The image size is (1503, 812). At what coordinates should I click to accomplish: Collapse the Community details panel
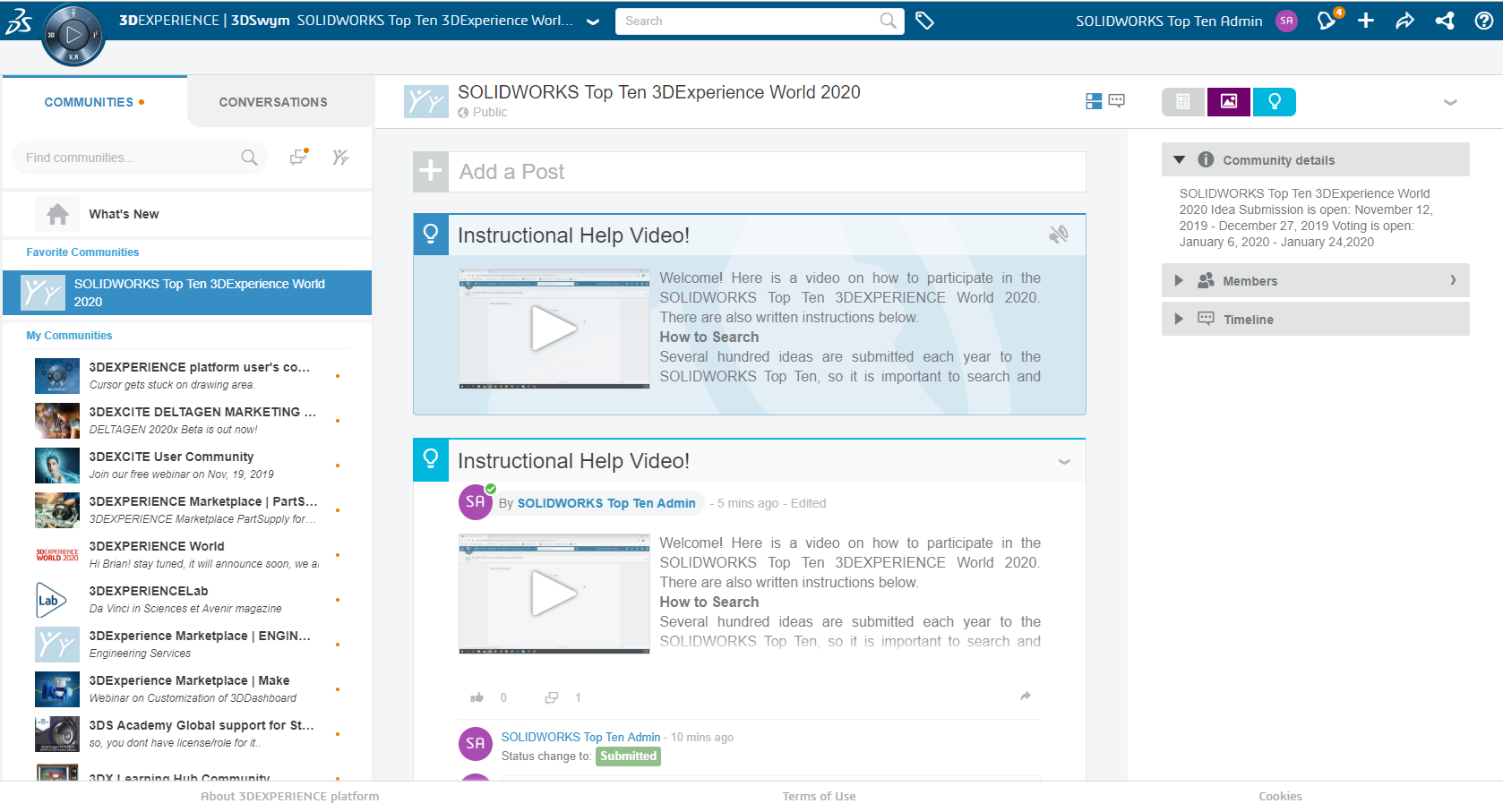pos(1180,159)
